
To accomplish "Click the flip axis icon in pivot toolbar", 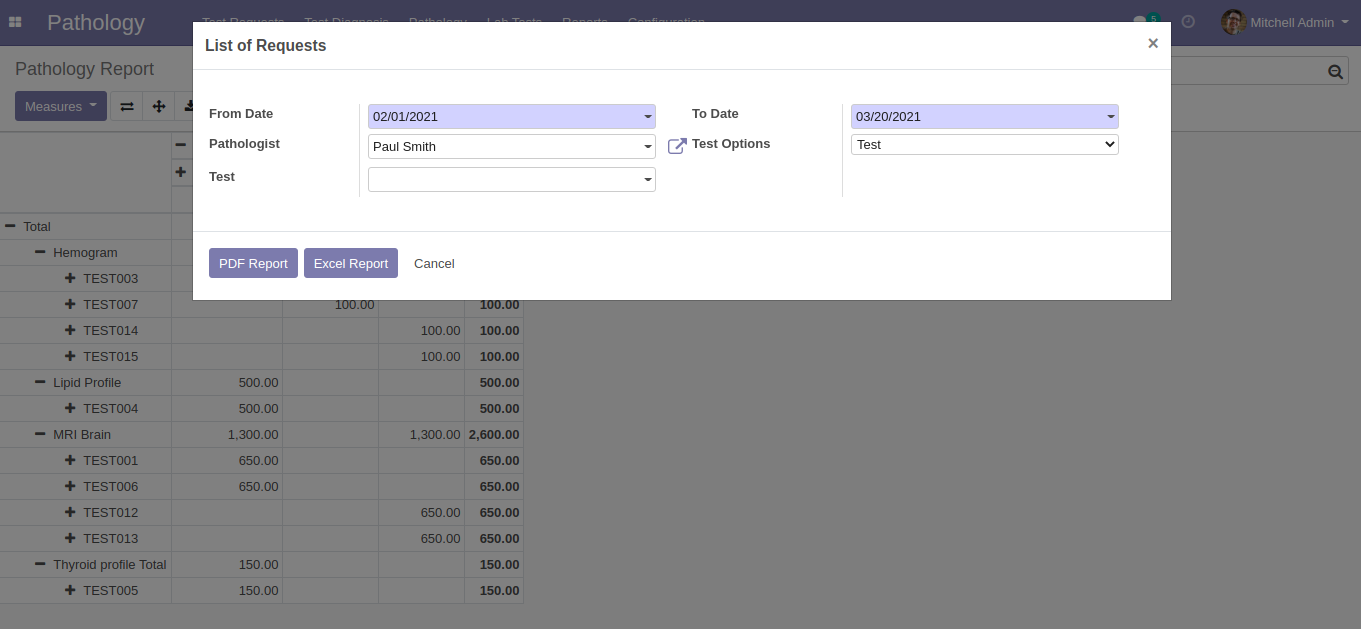I will coord(127,107).
